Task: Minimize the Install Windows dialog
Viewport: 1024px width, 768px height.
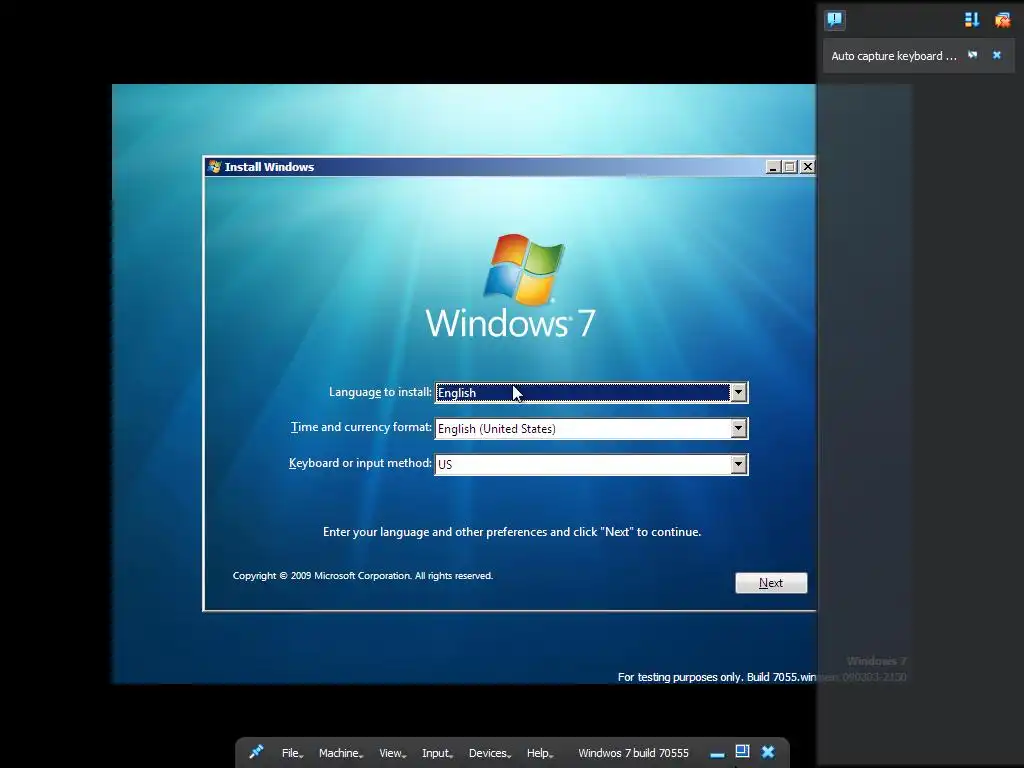Action: click(773, 167)
